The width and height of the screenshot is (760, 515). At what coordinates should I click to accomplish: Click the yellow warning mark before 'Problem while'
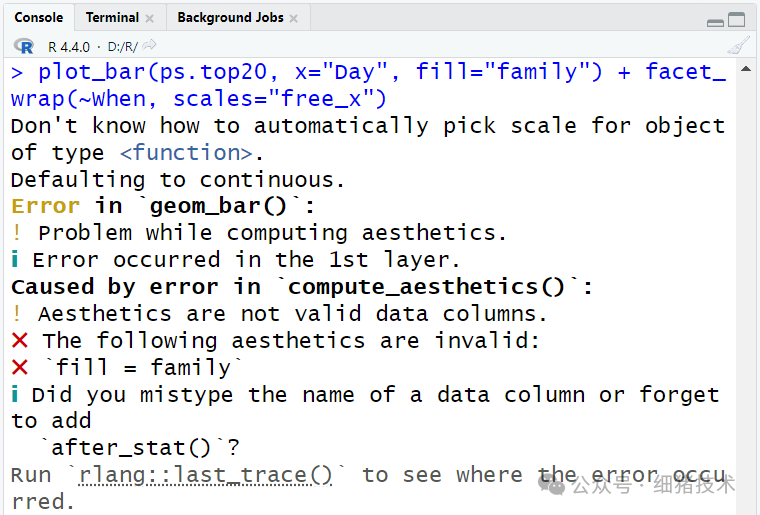click(x=17, y=233)
